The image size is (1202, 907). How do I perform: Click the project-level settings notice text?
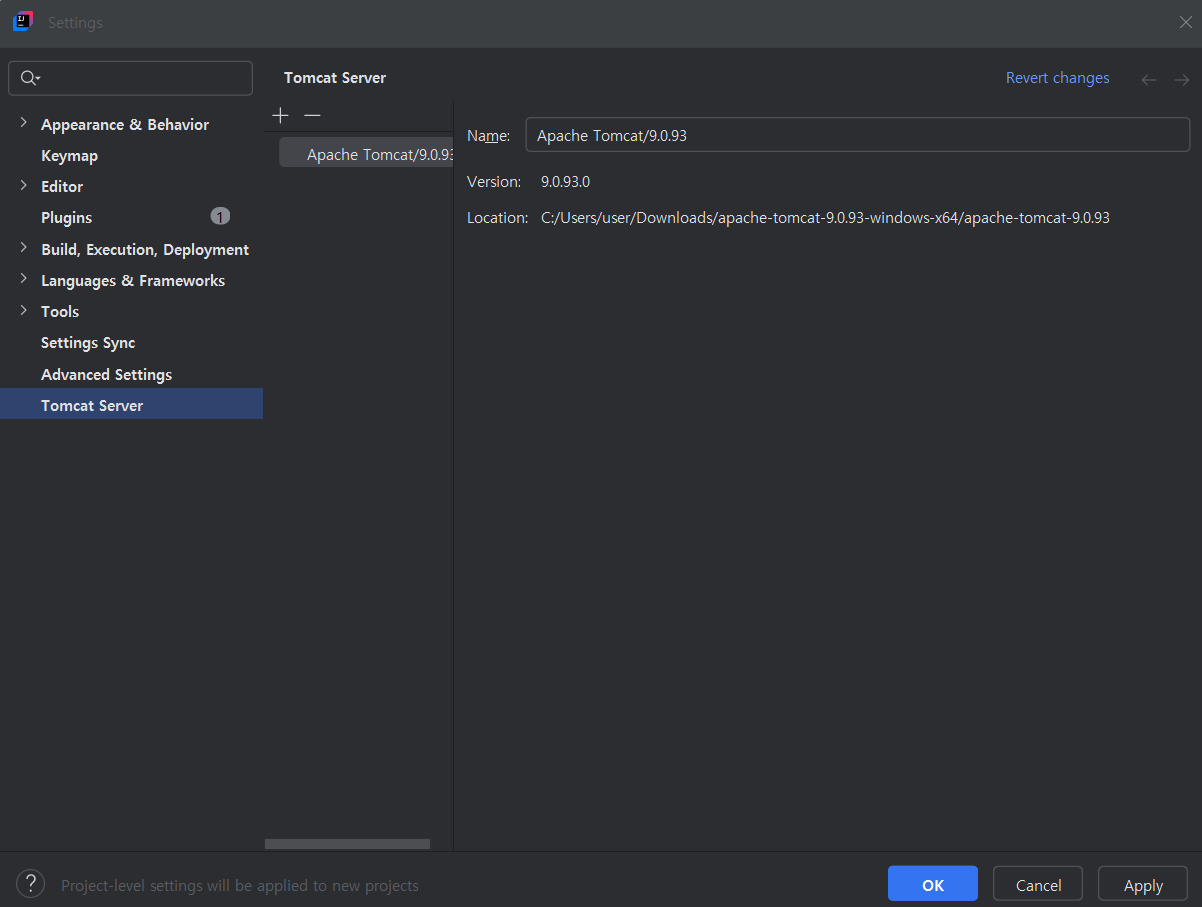240,885
